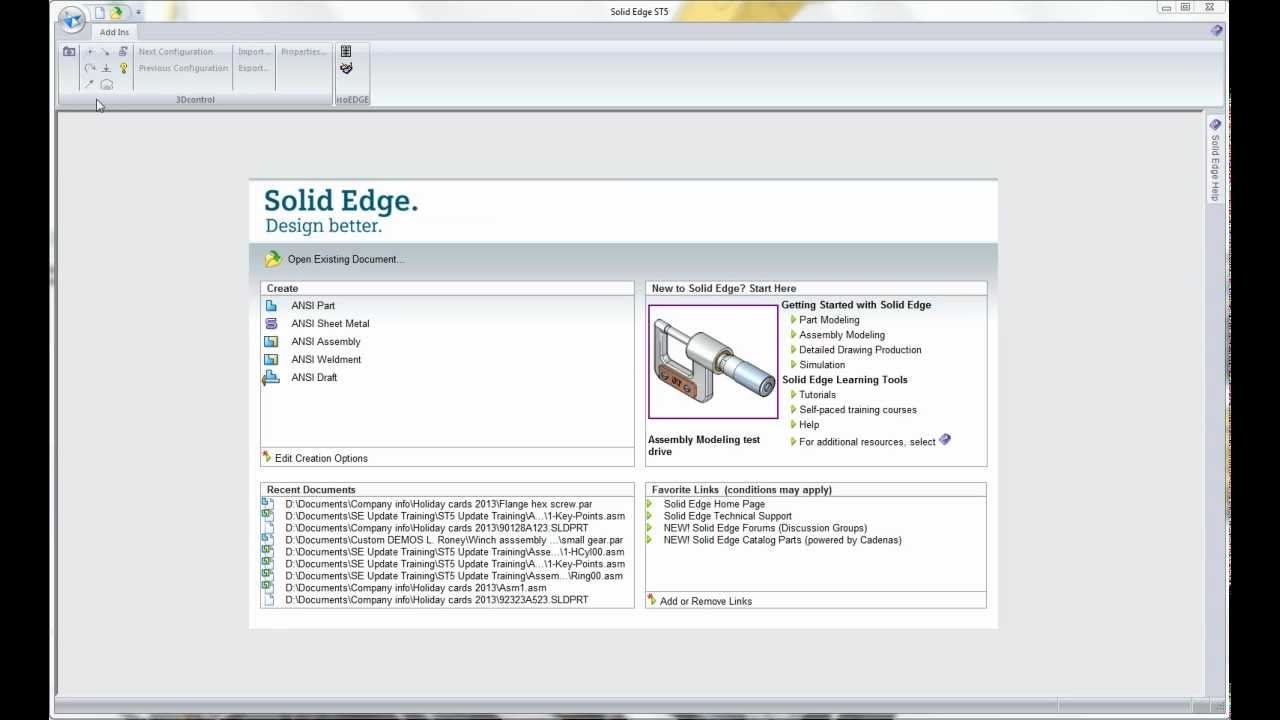Open Detailed Drawing Production link
Viewport: 1280px width, 720px height.
pyautogui.click(x=860, y=350)
